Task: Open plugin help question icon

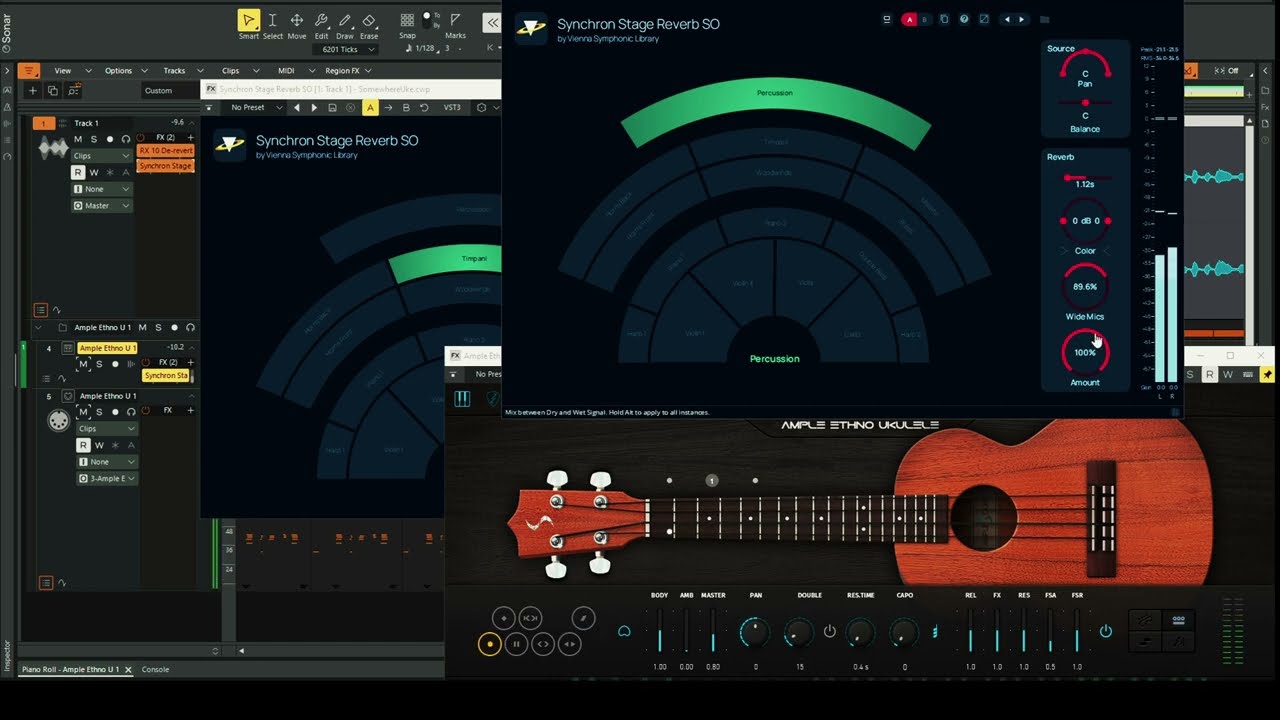Action: tap(964, 19)
